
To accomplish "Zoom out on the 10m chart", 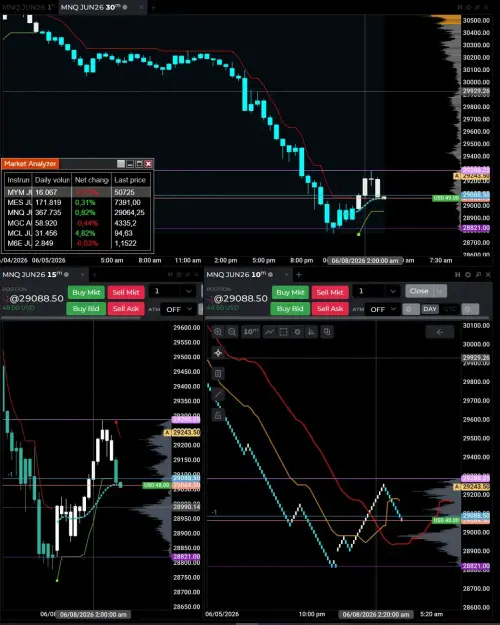I will (x=232, y=332).
